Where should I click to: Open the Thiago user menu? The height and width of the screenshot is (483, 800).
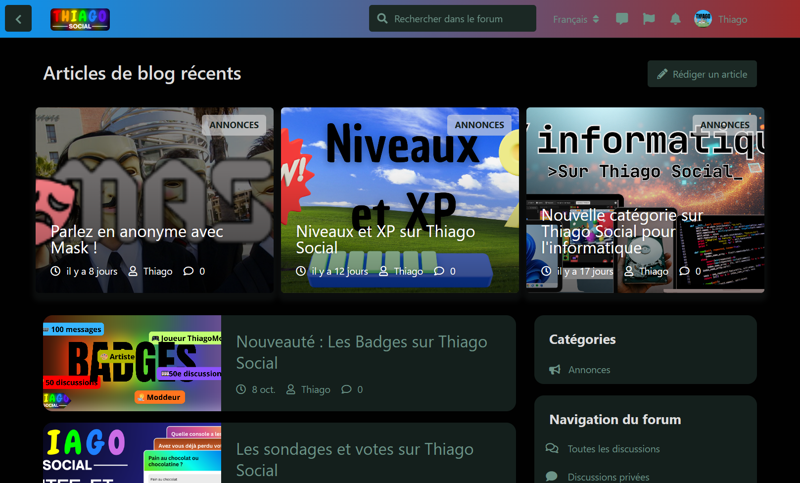coord(721,19)
